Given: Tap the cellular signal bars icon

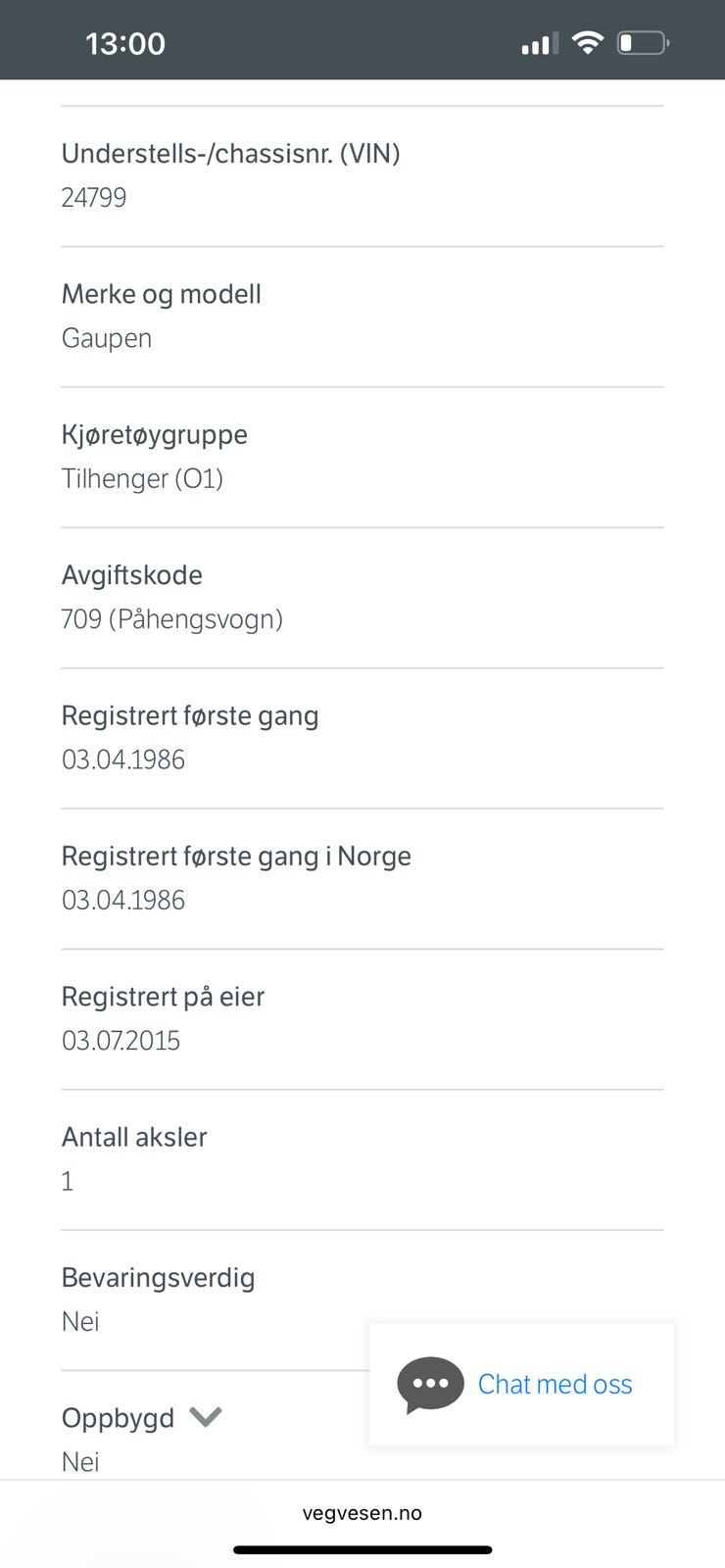Looking at the screenshot, I should (x=539, y=43).
